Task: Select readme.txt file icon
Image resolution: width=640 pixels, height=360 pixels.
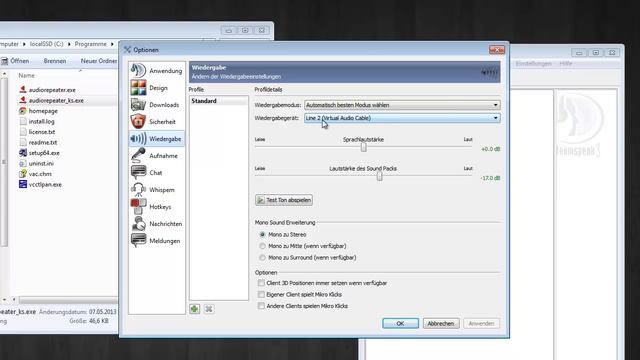Action: pos(23,142)
